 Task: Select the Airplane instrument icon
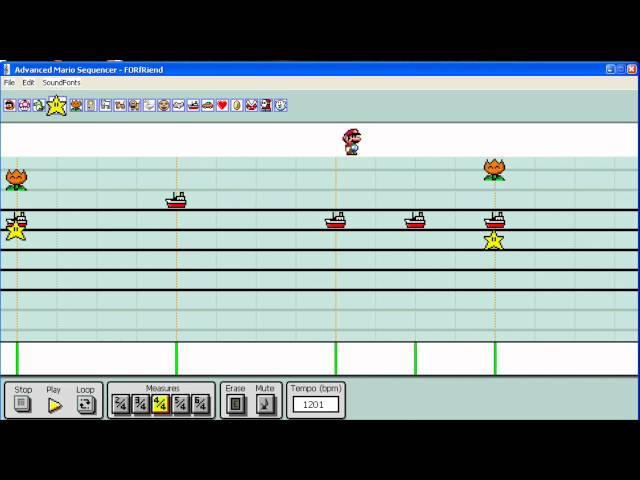pyautogui.click(x=179, y=105)
